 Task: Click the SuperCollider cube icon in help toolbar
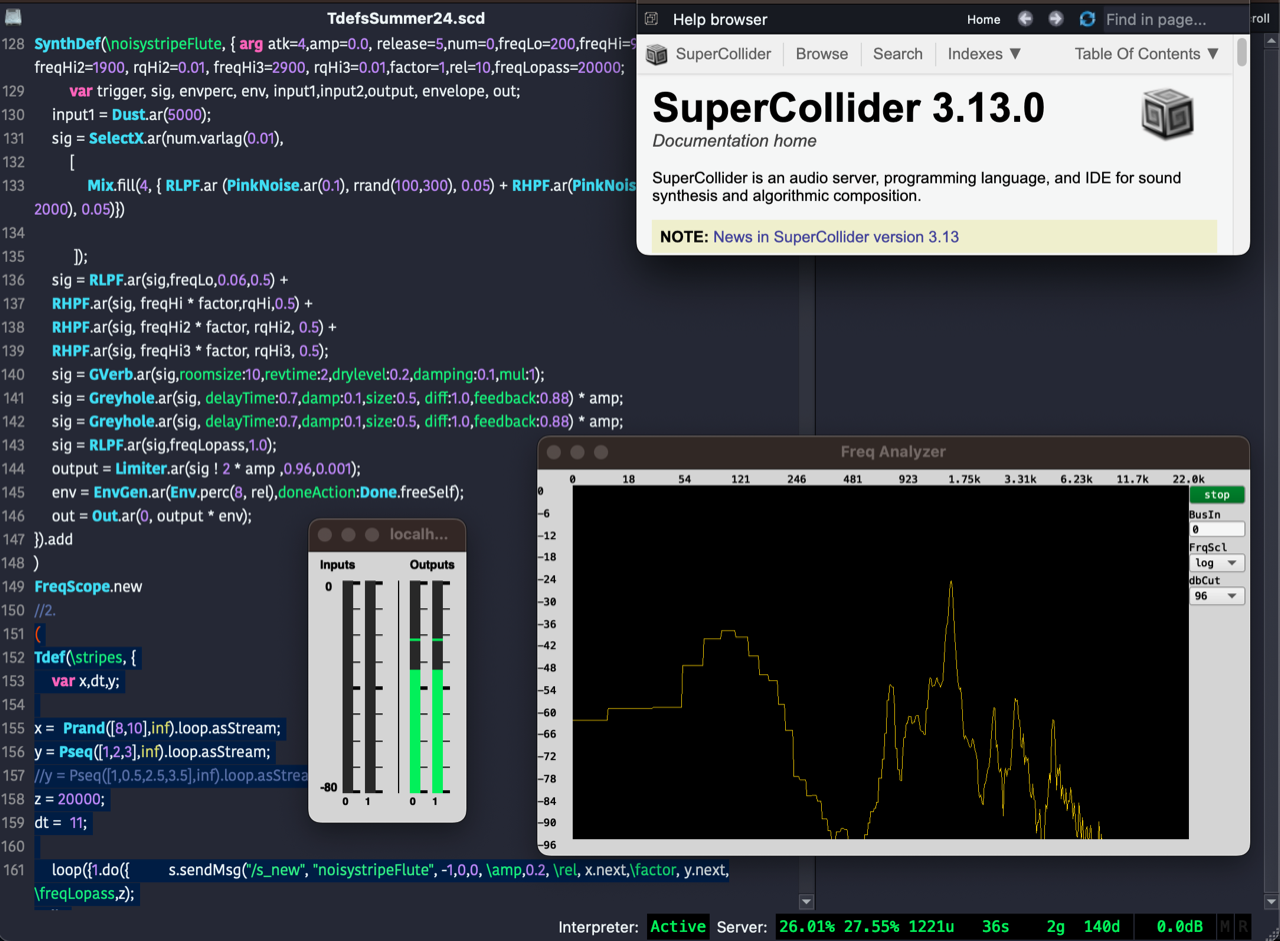click(x=656, y=55)
